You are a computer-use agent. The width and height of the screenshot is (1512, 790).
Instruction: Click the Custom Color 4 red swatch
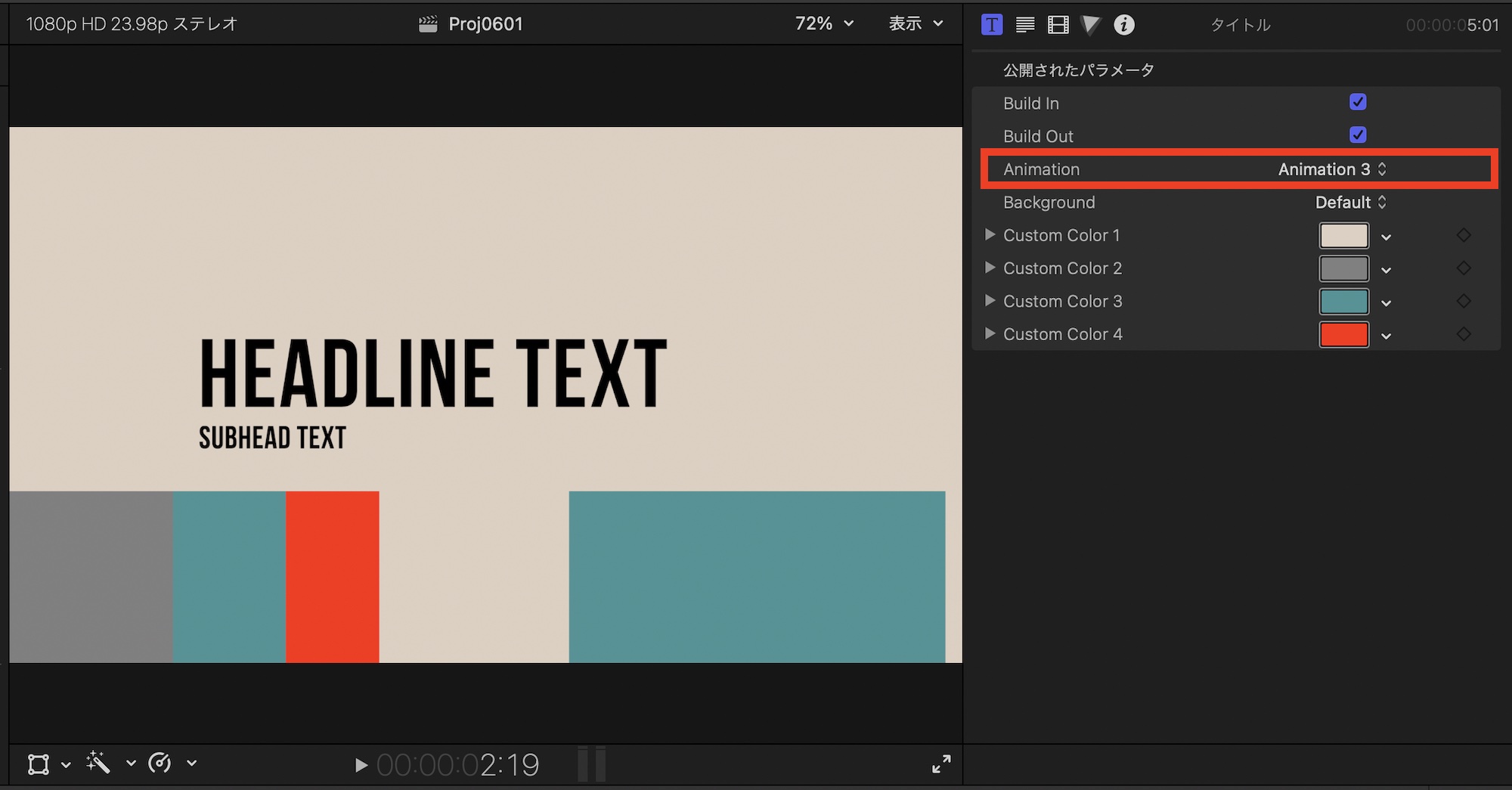pos(1343,334)
